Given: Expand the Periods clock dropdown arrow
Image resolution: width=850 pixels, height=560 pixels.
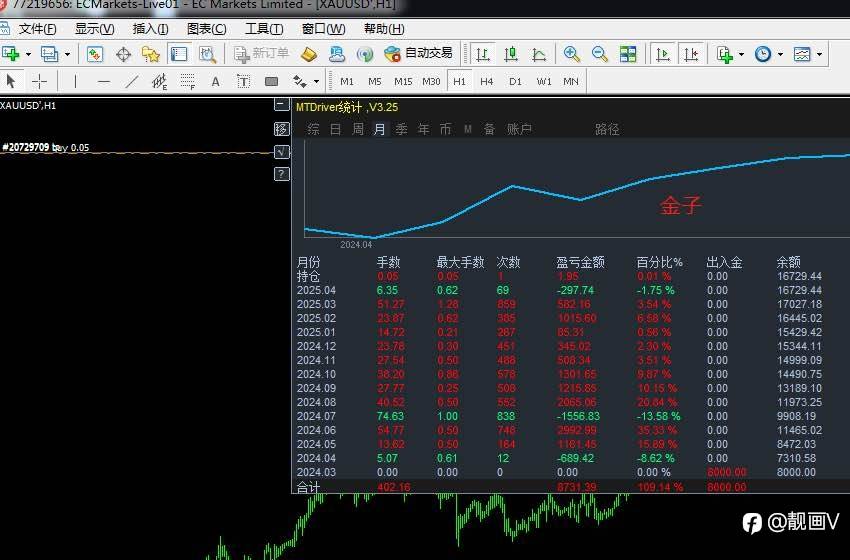Looking at the screenshot, I should (780, 54).
